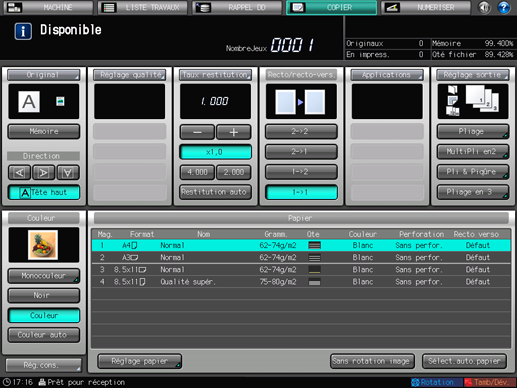Click the original document A preview
Image resolution: width=517 pixels, height=388 pixels.
tap(29, 102)
